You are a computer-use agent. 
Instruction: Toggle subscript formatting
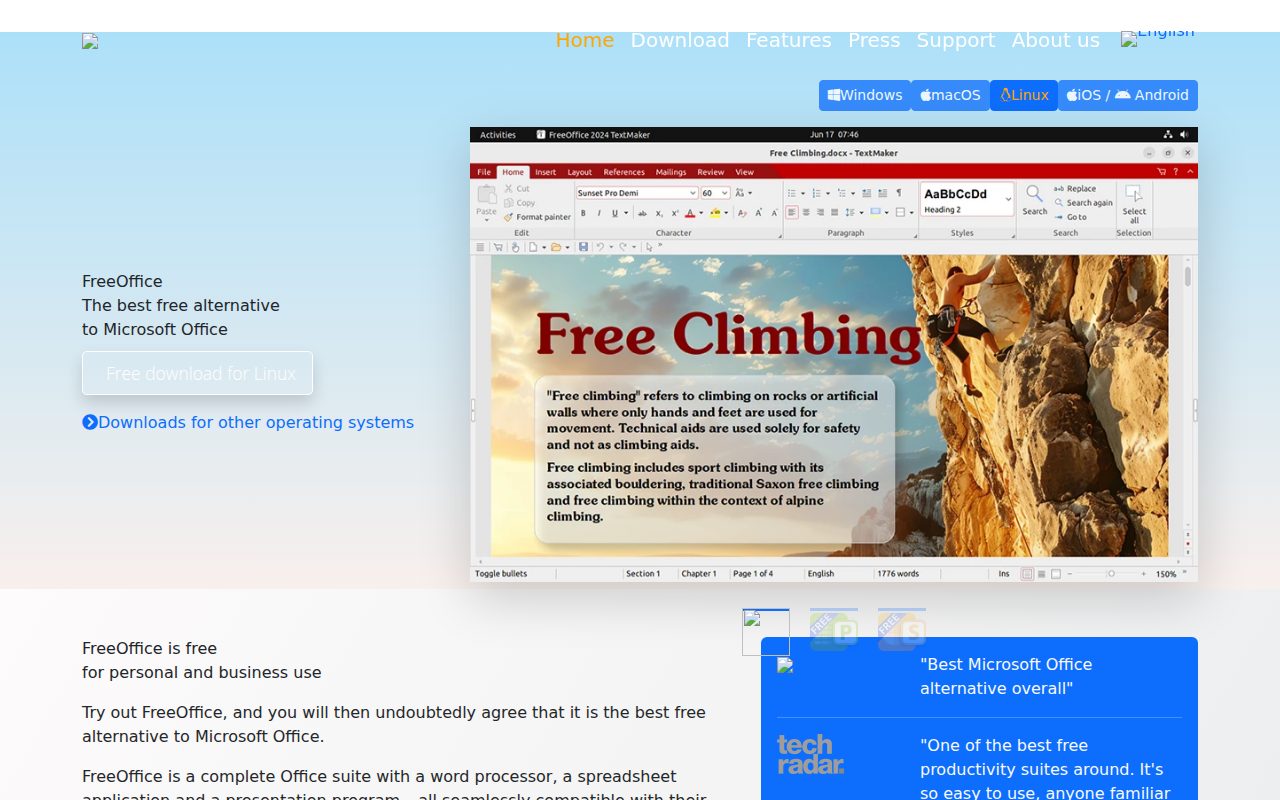click(659, 213)
